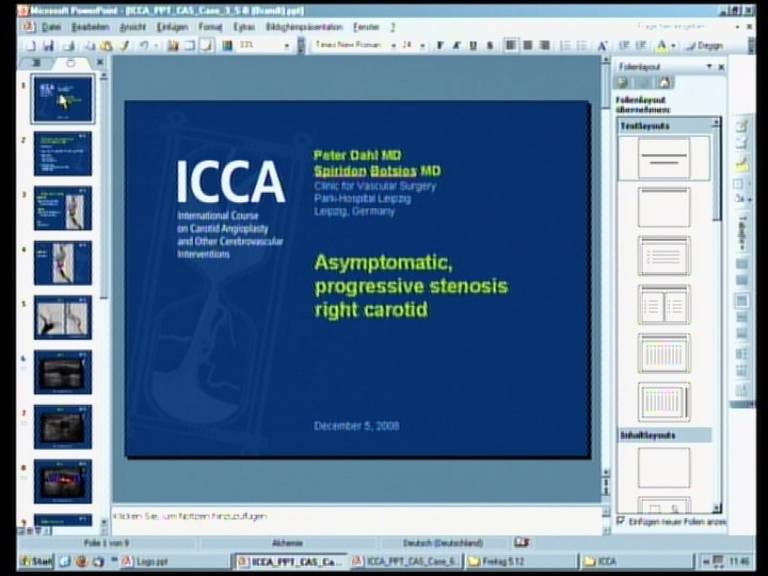Screen dimensions: 768x576
Task: Click the font color A icon
Action: [661, 46]
